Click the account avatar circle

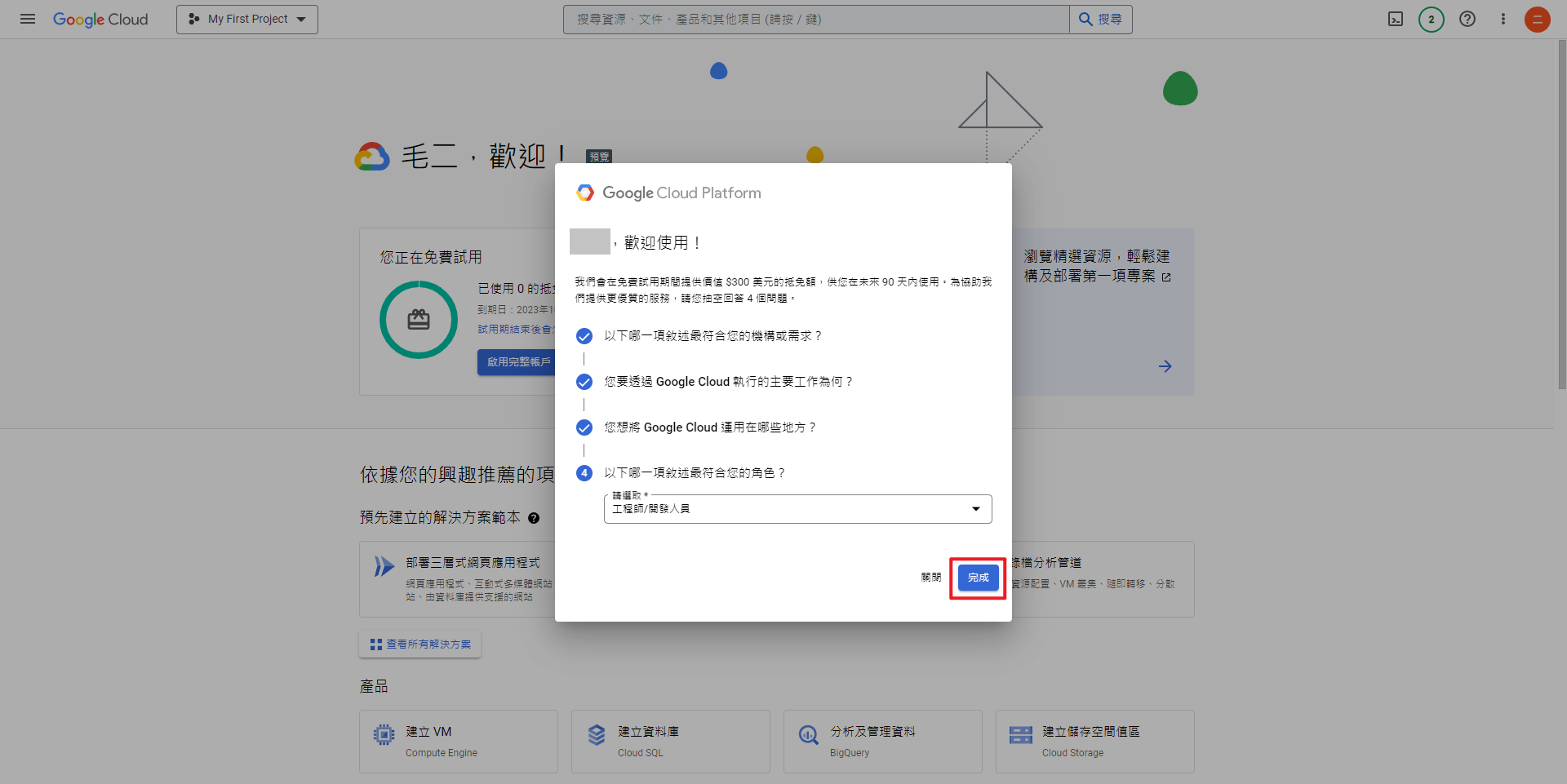1538,19
